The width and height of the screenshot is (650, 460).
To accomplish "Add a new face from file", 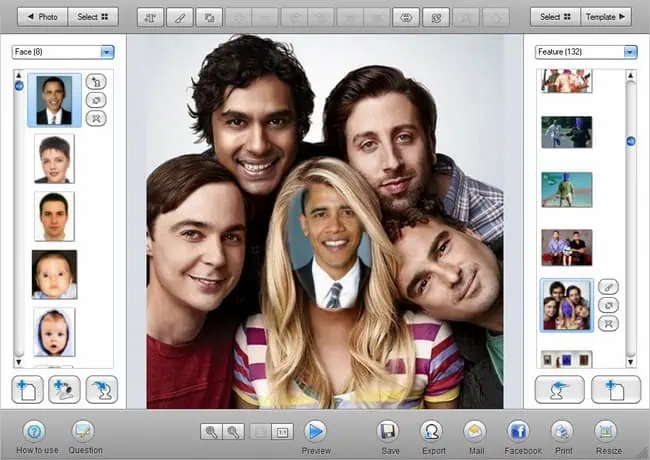I will pos(27,390).
